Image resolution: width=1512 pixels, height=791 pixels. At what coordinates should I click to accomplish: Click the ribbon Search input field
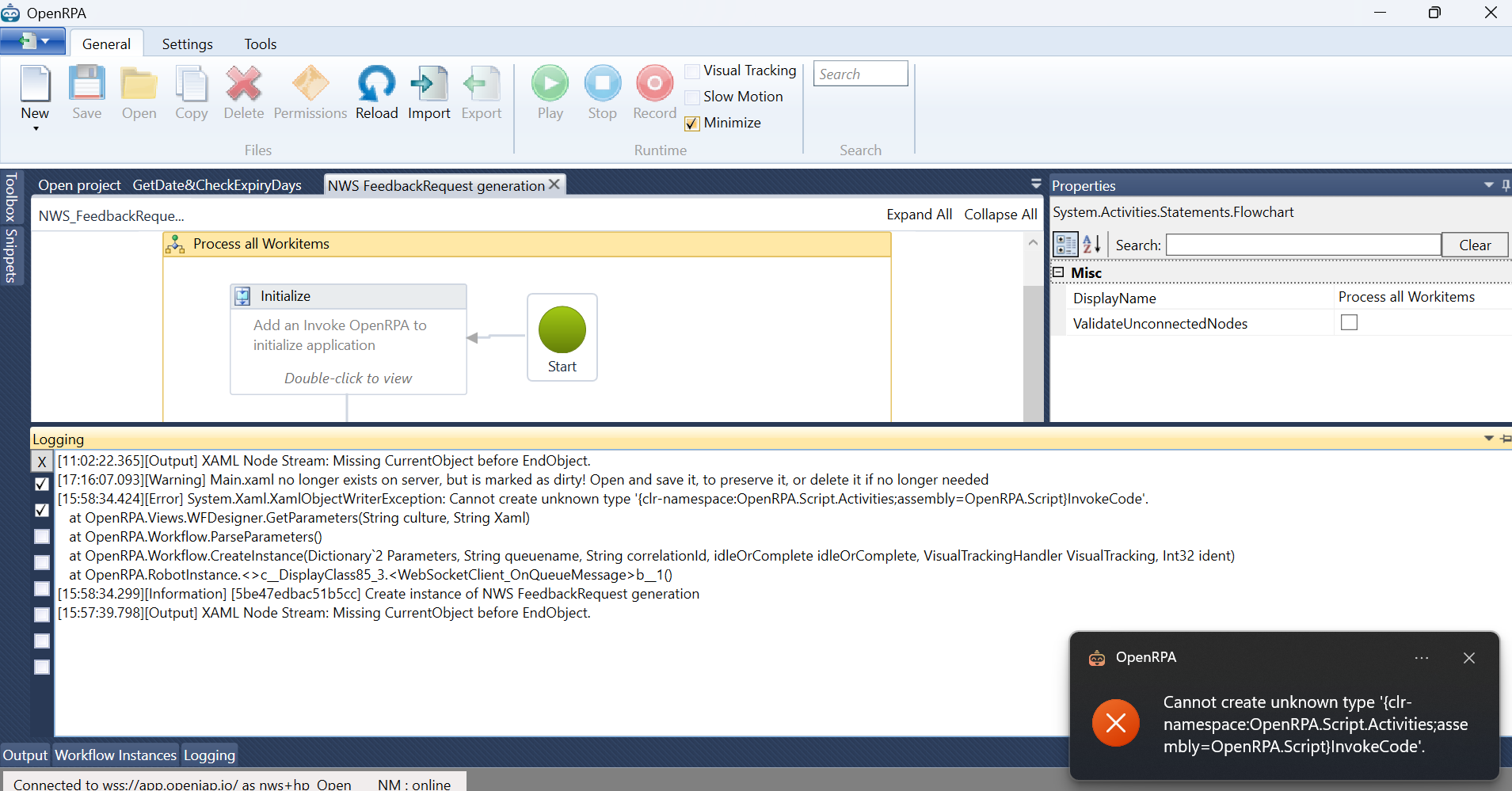pos(860,74)
